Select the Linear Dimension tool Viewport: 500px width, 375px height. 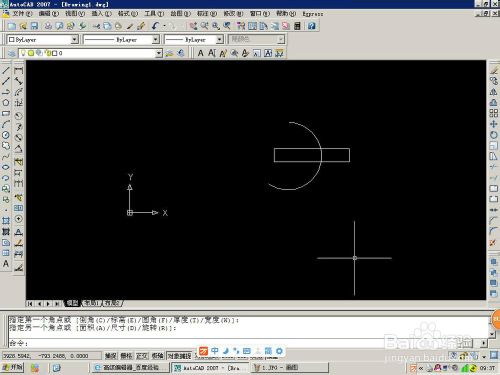[18, 70]
